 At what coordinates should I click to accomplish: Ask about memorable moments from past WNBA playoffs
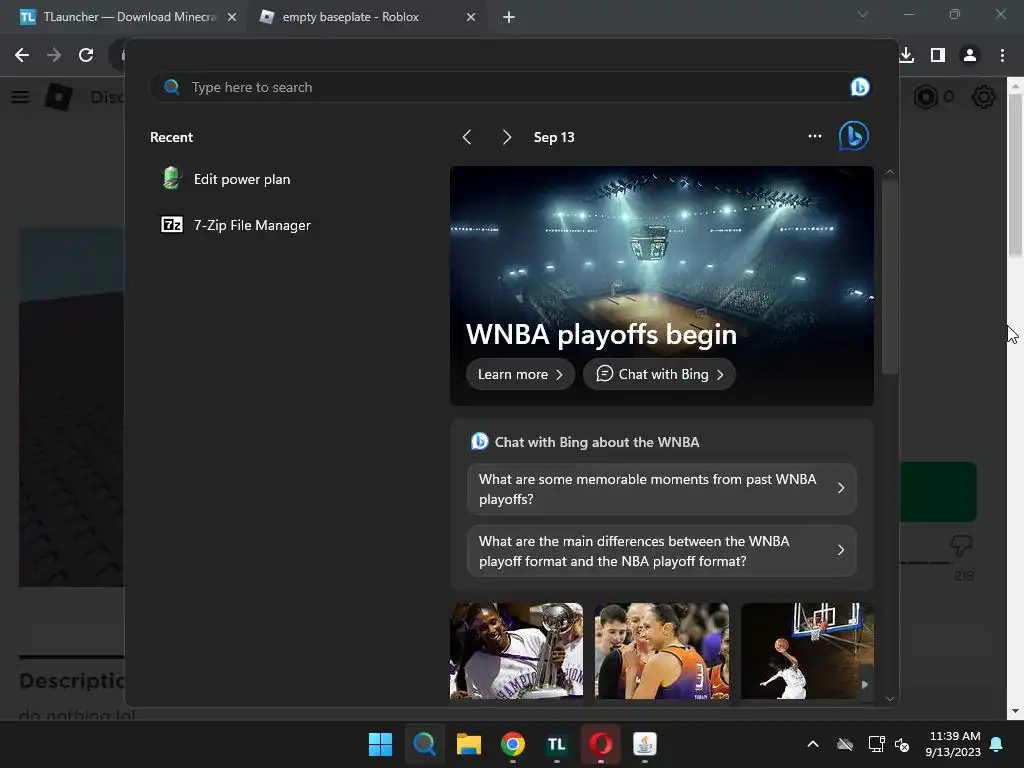click(x=662, y=489)
